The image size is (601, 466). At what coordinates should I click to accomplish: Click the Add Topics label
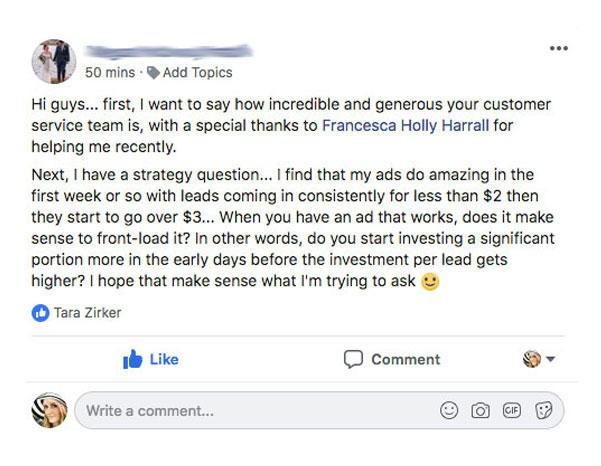pyautogui.click(x=197, y=72)
